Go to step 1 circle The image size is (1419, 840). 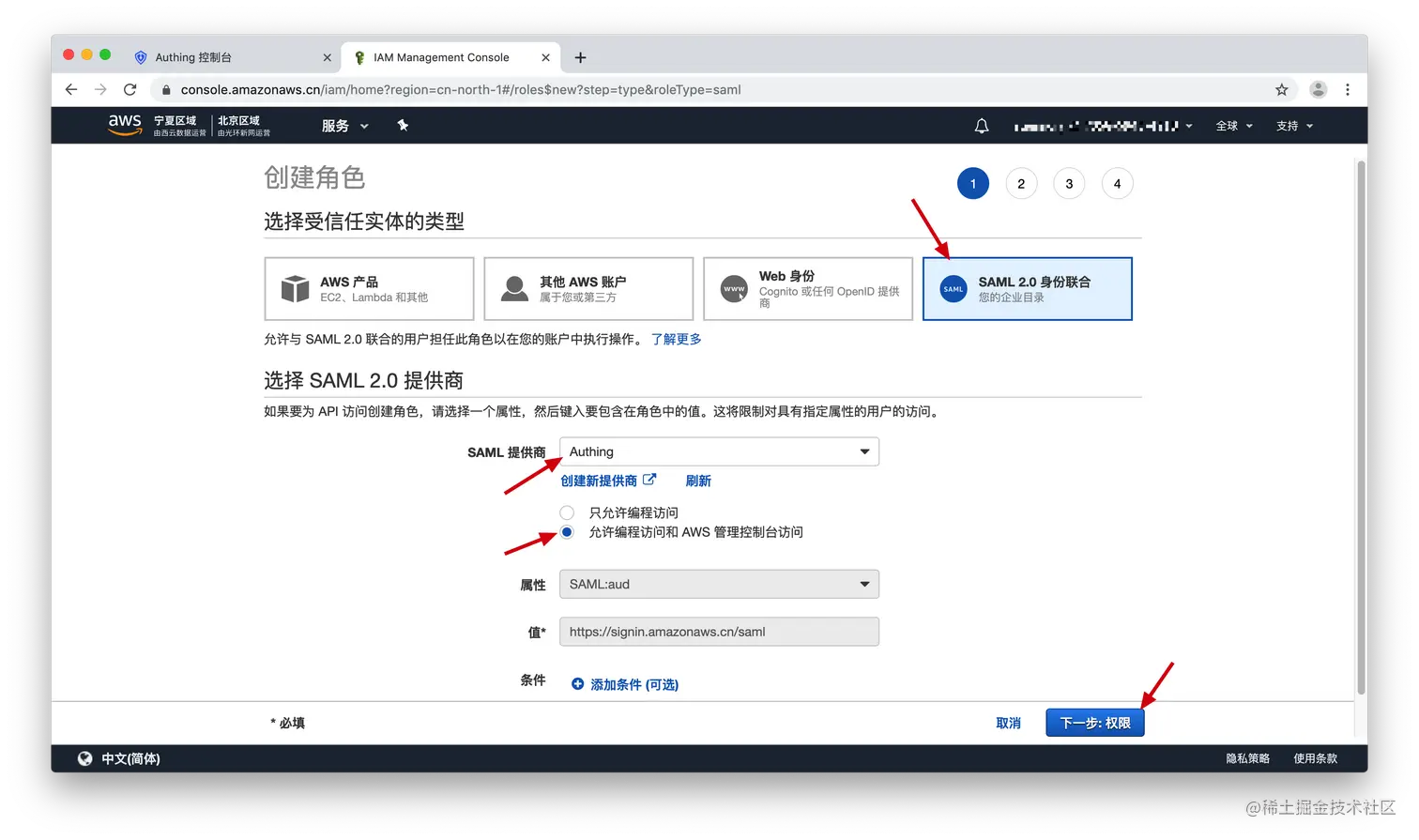[973, 184]
